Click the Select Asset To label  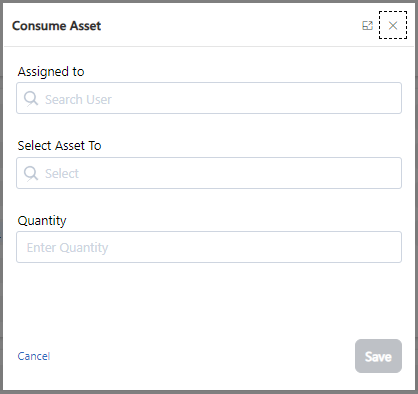point(59,146)
